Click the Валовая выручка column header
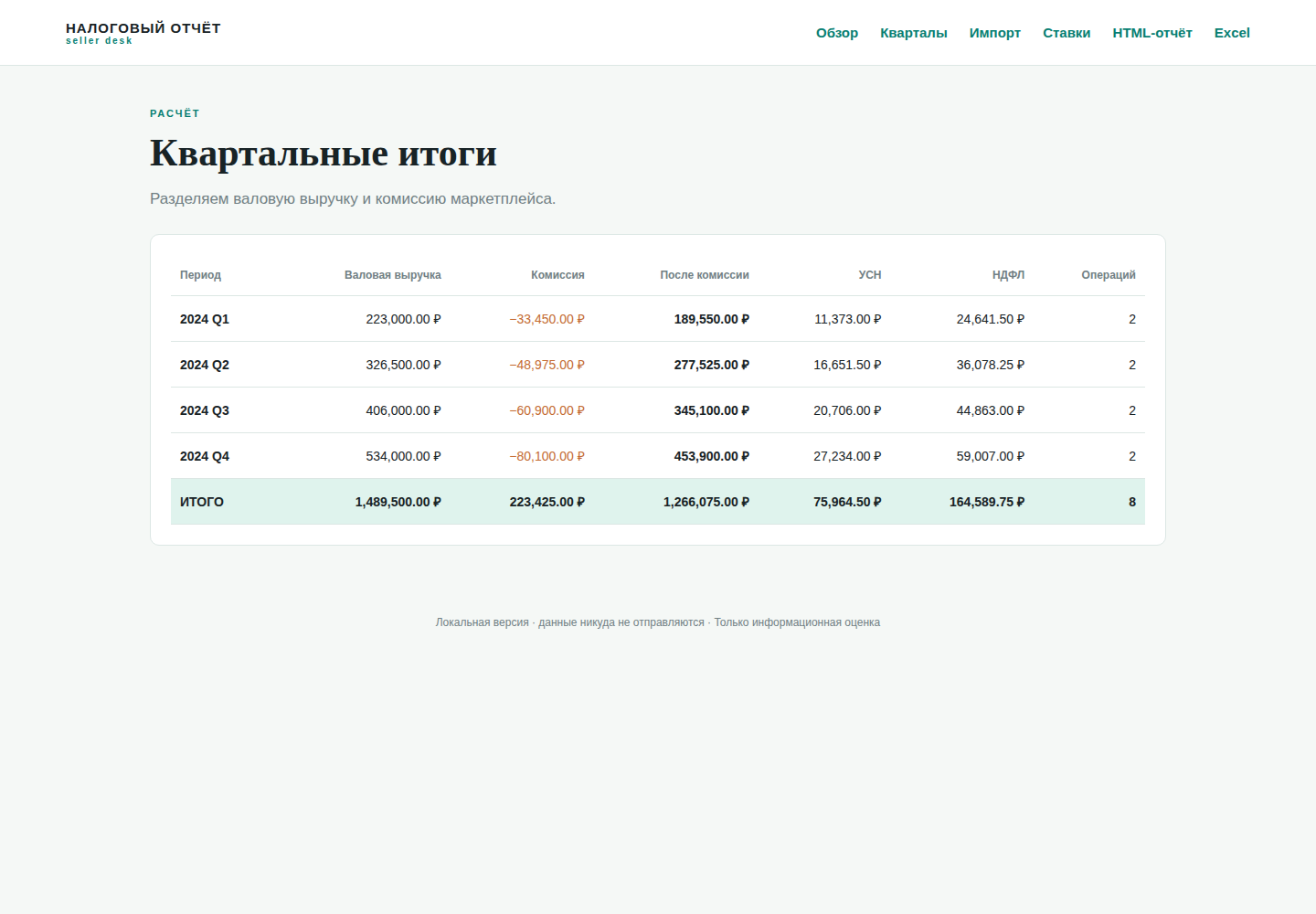 coord(392,275)
